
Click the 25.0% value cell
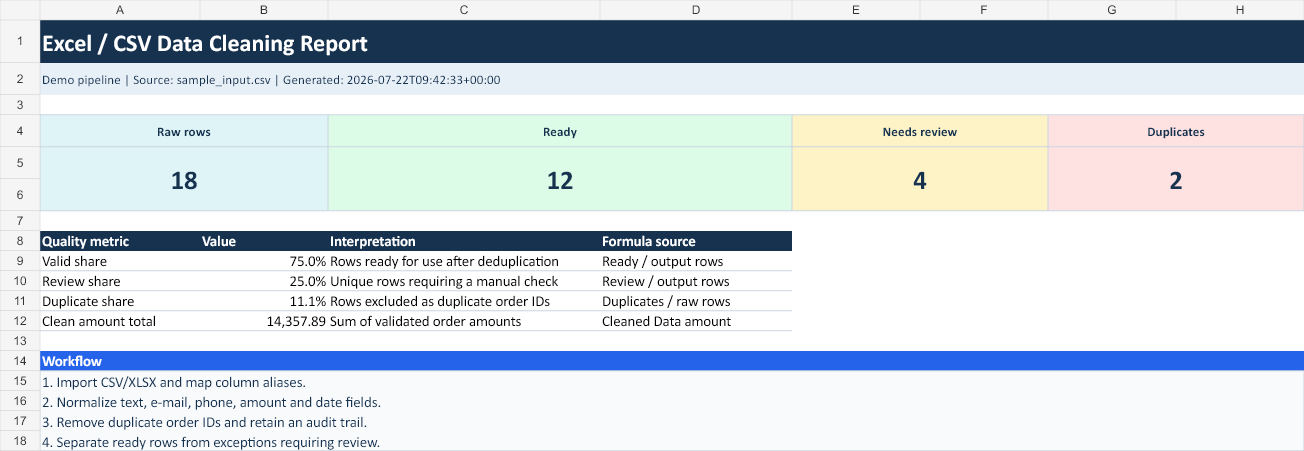264,281
